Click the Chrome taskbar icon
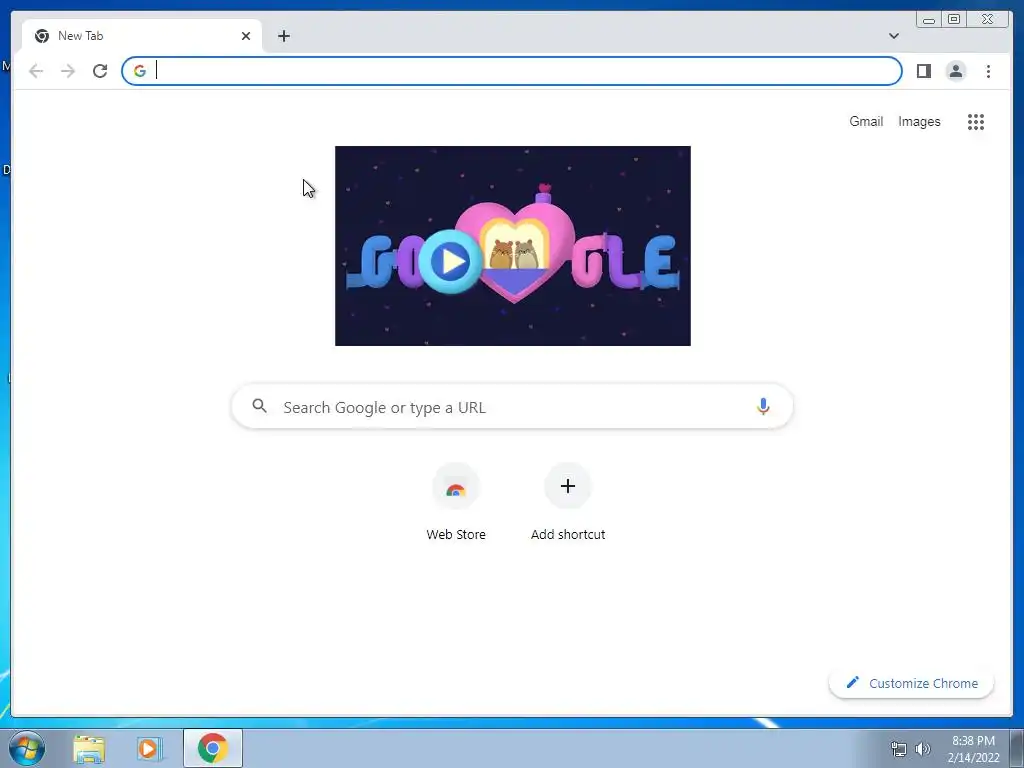Viewport: 1024px width, 768px height. (213, 748)
